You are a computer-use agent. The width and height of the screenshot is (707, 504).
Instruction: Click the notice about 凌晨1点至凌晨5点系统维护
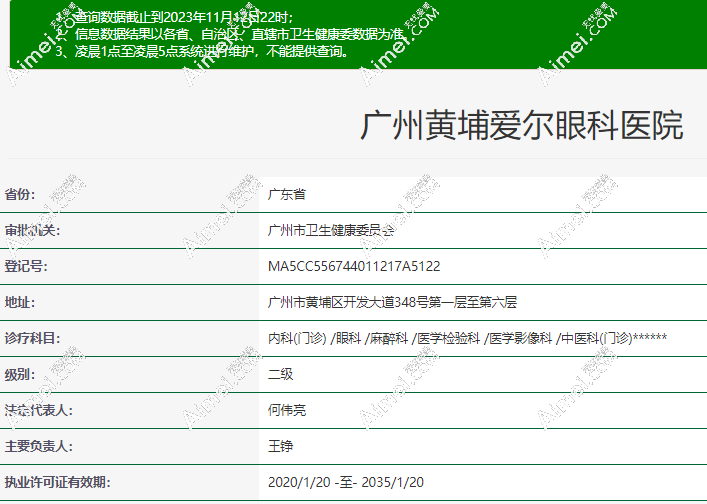202,51
